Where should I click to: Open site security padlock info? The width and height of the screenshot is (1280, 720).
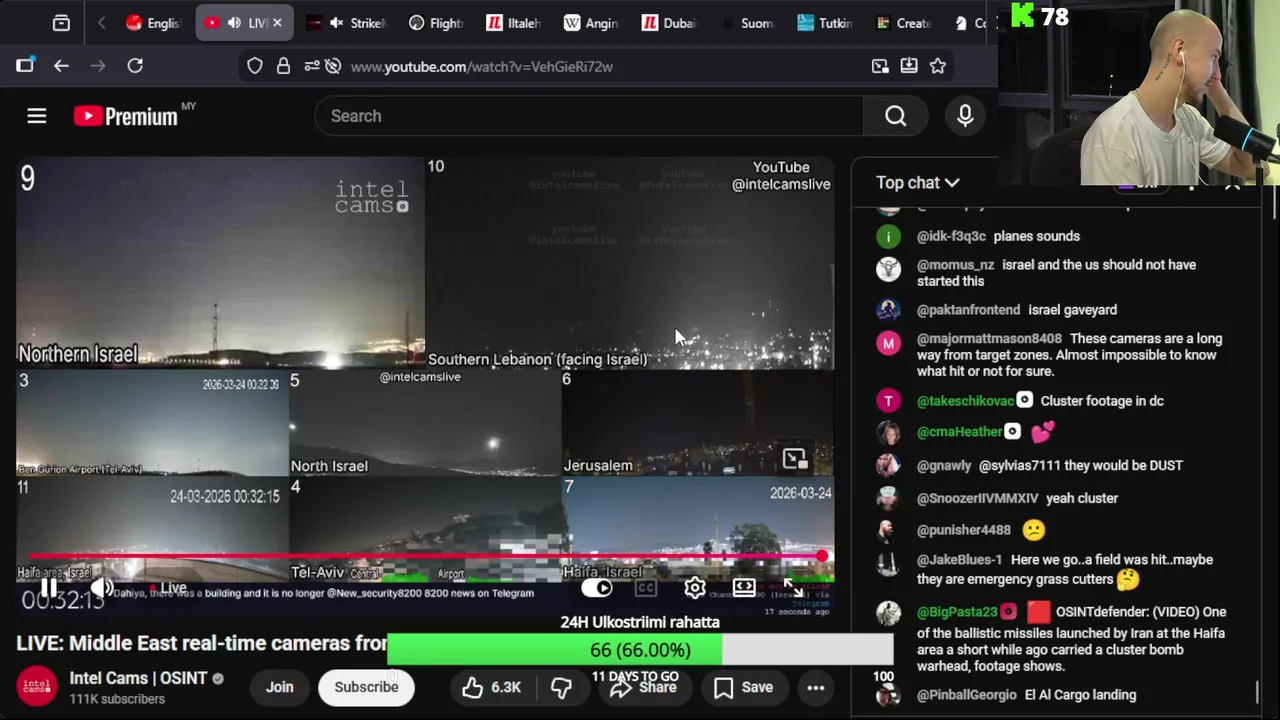pyautogui.click(x=283, y=66)
